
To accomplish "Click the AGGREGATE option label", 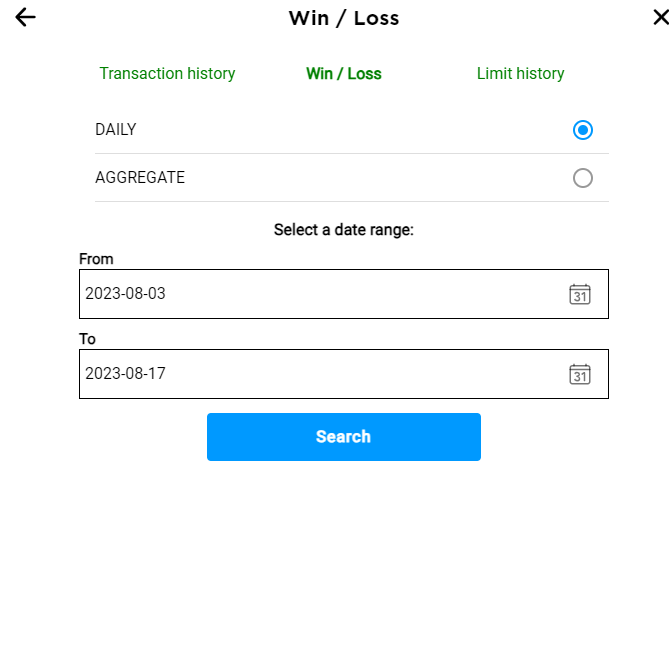I will [x=140, y=178].
